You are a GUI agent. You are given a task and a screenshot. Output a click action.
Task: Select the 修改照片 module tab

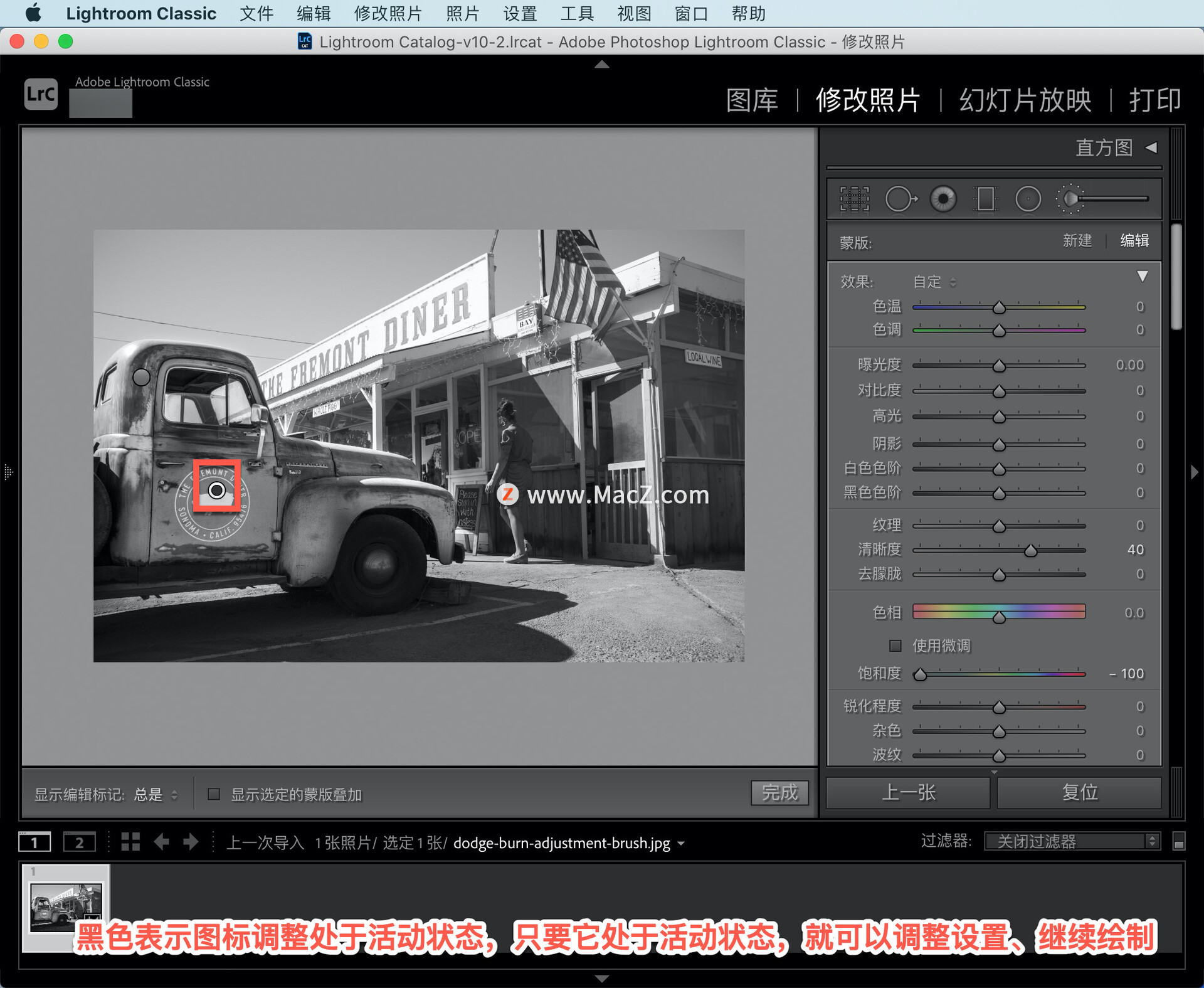[868, 100]
